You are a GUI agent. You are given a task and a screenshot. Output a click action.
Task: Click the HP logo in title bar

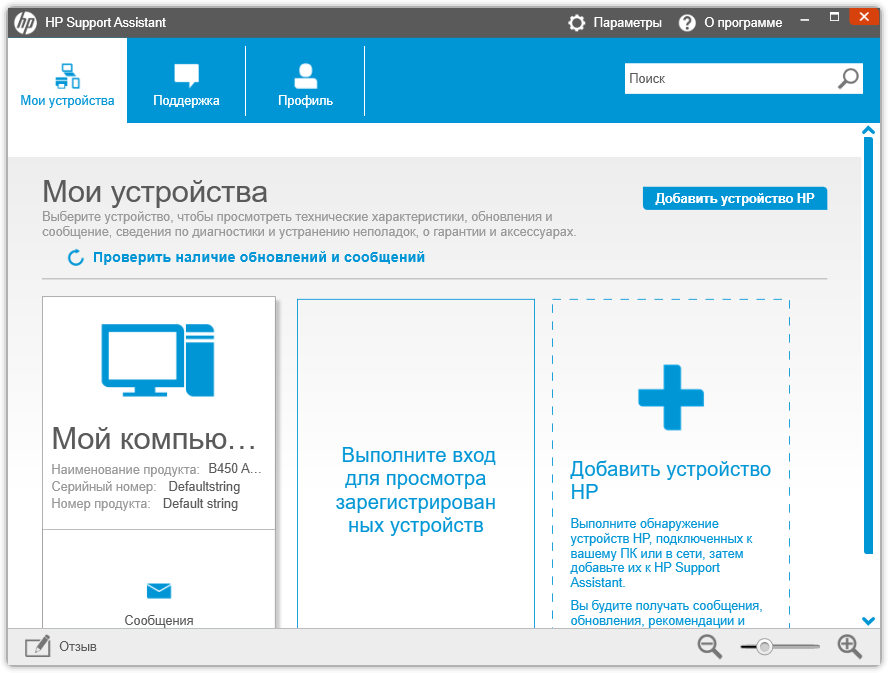tap(25, 23)
